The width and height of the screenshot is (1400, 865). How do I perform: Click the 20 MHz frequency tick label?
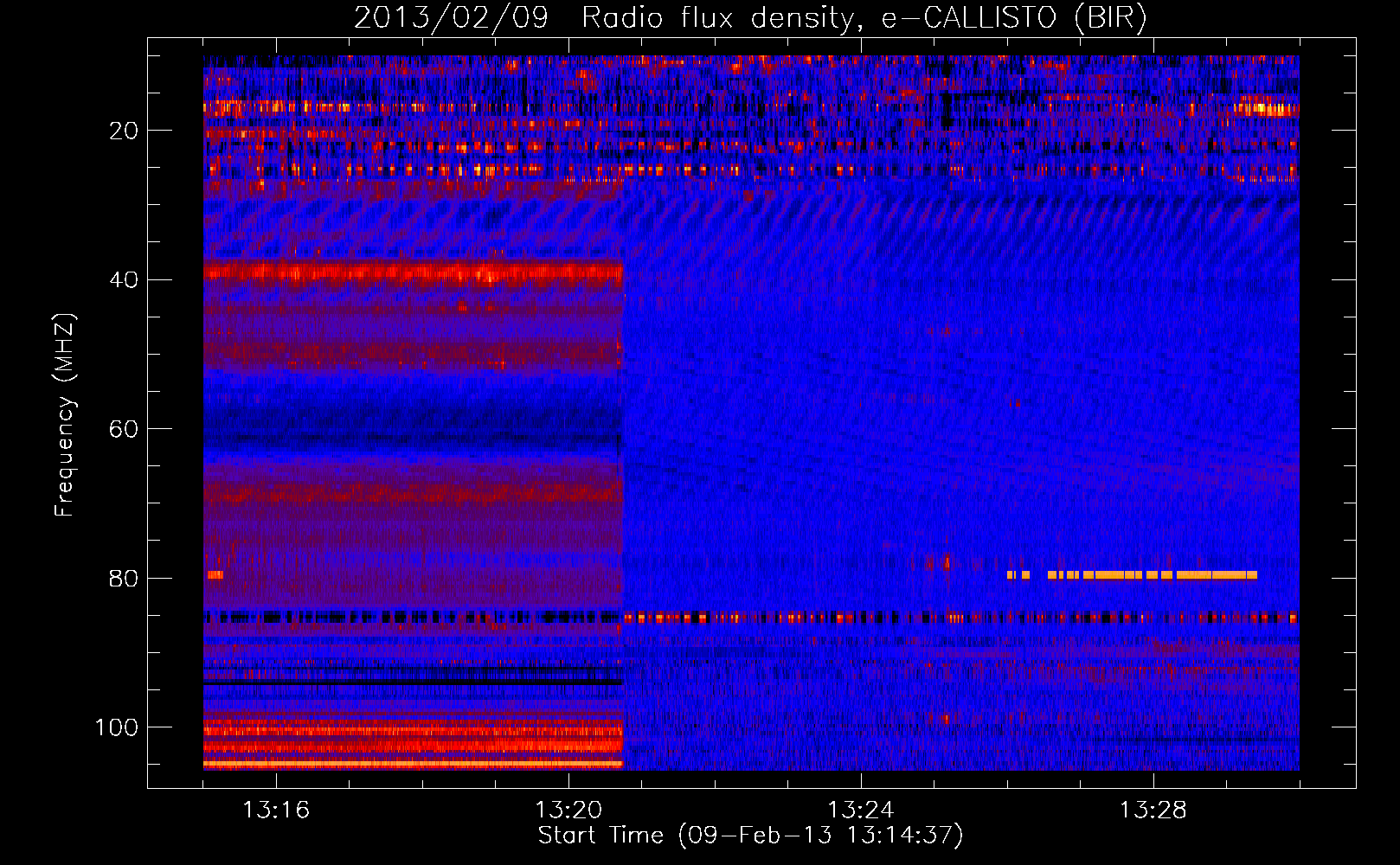click(125, 131)
